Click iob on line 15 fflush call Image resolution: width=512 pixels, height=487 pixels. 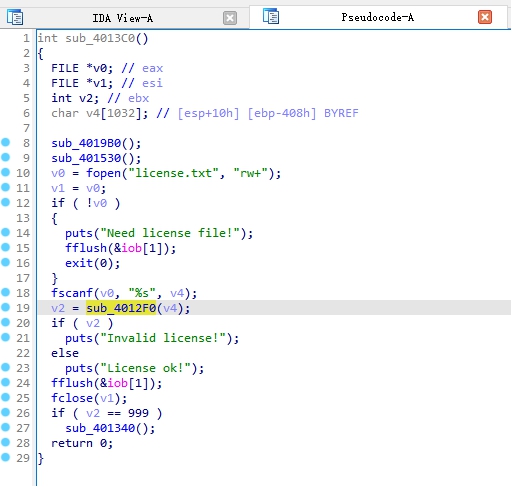(x=131, y=248)
